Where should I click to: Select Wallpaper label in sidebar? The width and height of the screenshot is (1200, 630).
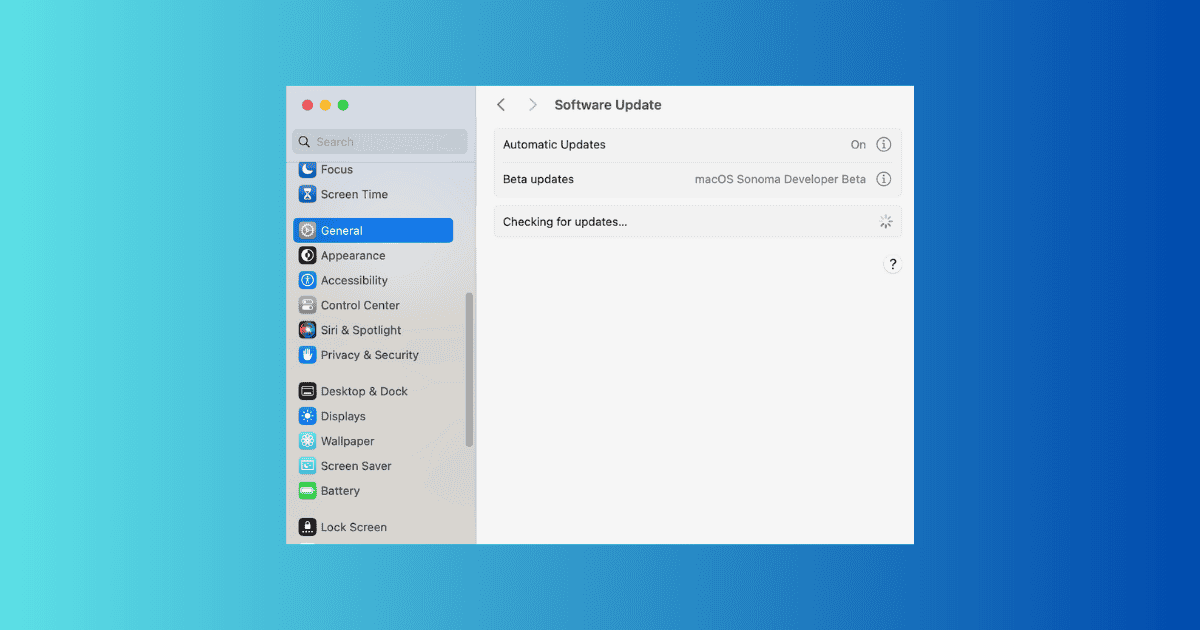347,441
